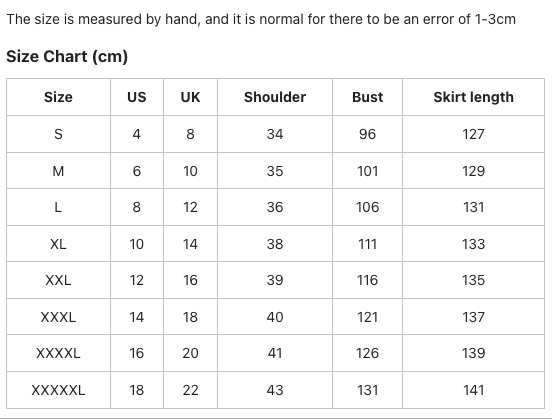Select the XL size row label
The width and height of the screenshot is (552, 419).
pyautogui.click(x=58, y=244)
